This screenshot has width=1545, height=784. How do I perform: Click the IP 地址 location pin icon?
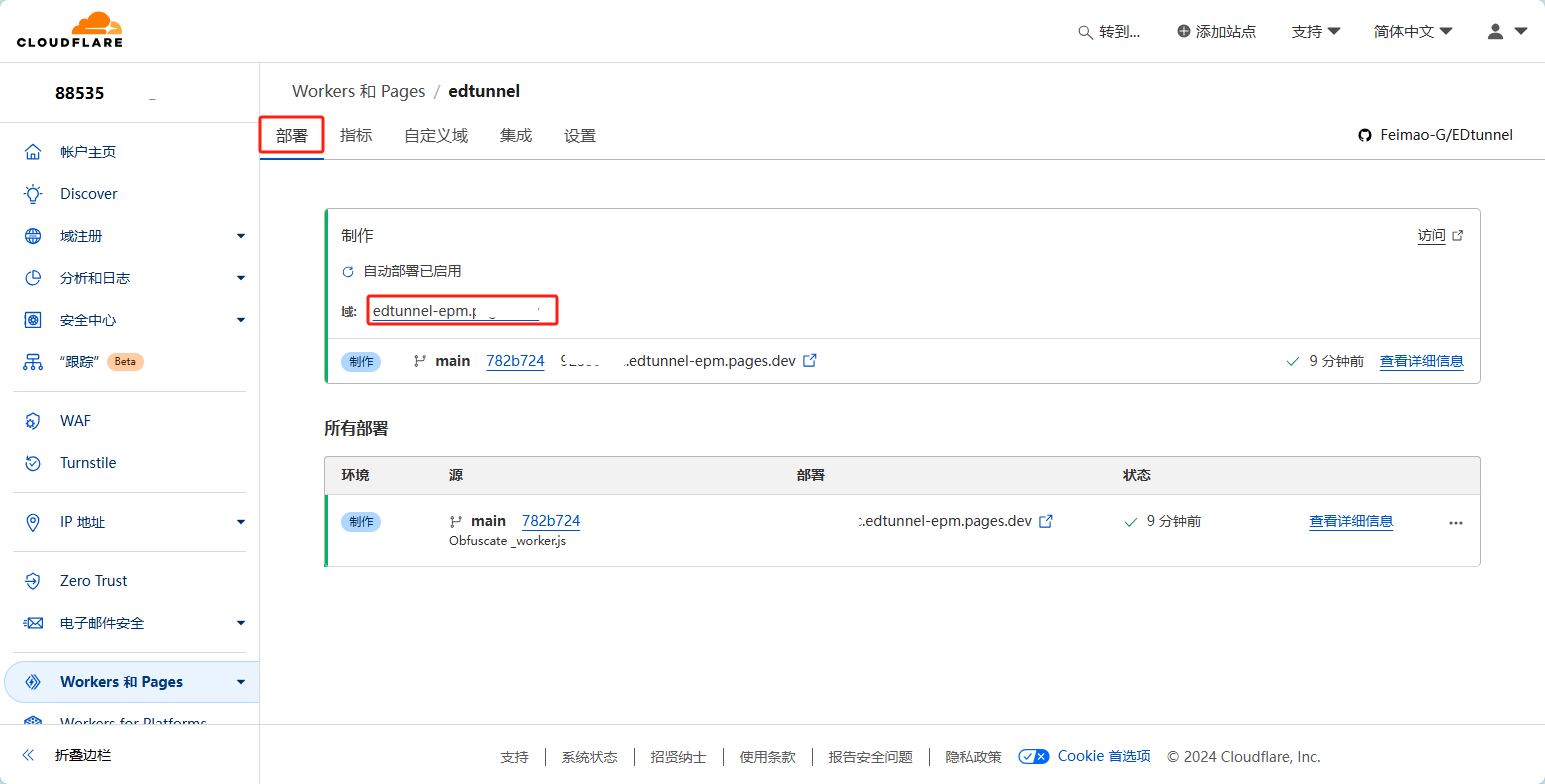tap(33, 522)
